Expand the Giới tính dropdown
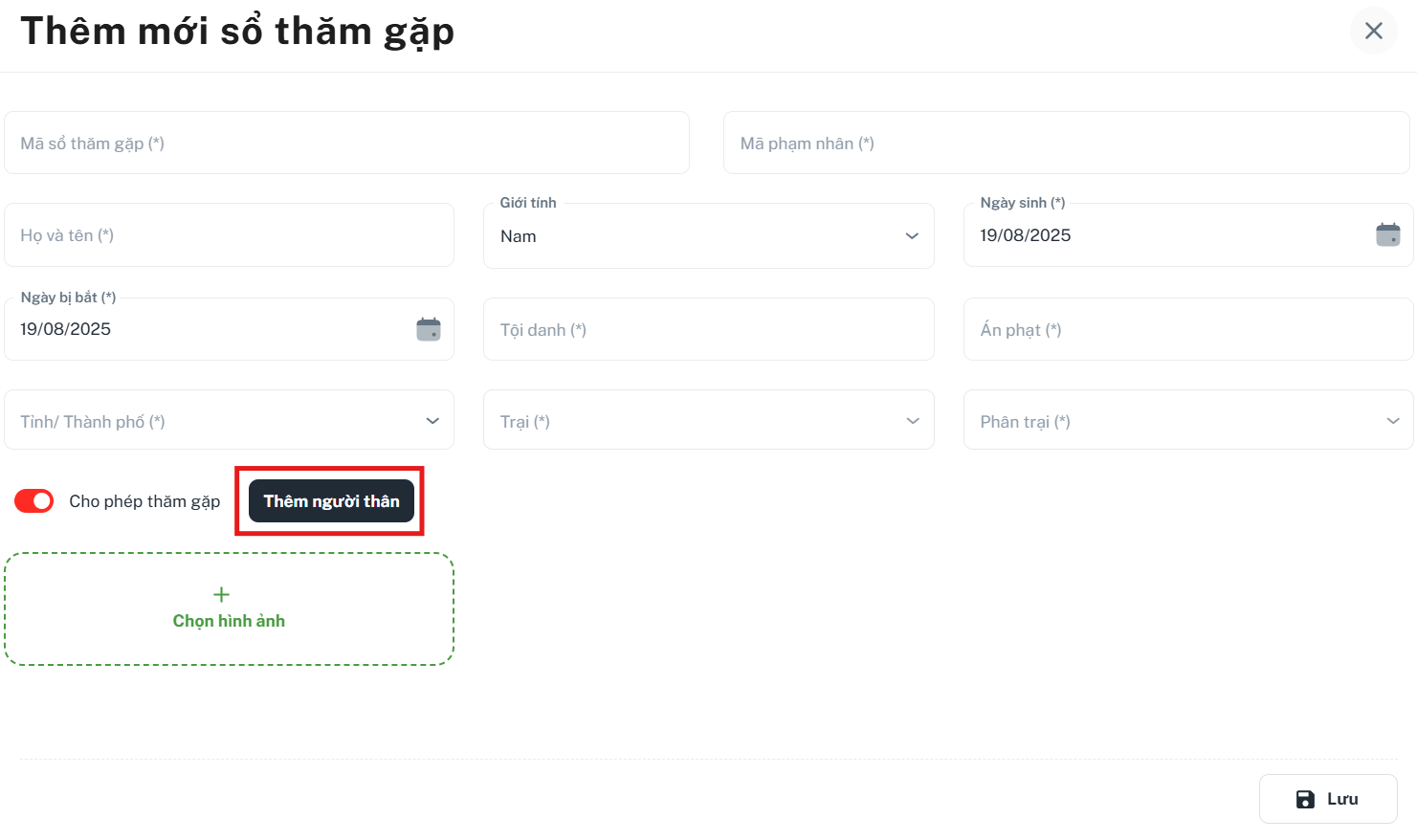The width and height of the screenshot is (1417, 840). click(709, 235)
